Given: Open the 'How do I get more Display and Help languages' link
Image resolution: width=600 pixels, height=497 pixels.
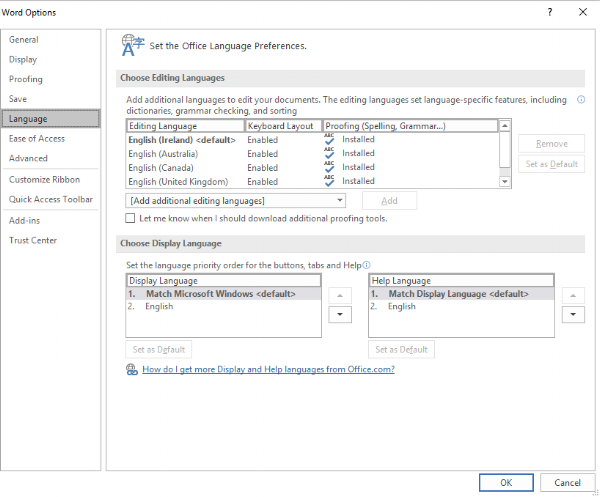Looking at the screenshot, I should click(268, 369).
